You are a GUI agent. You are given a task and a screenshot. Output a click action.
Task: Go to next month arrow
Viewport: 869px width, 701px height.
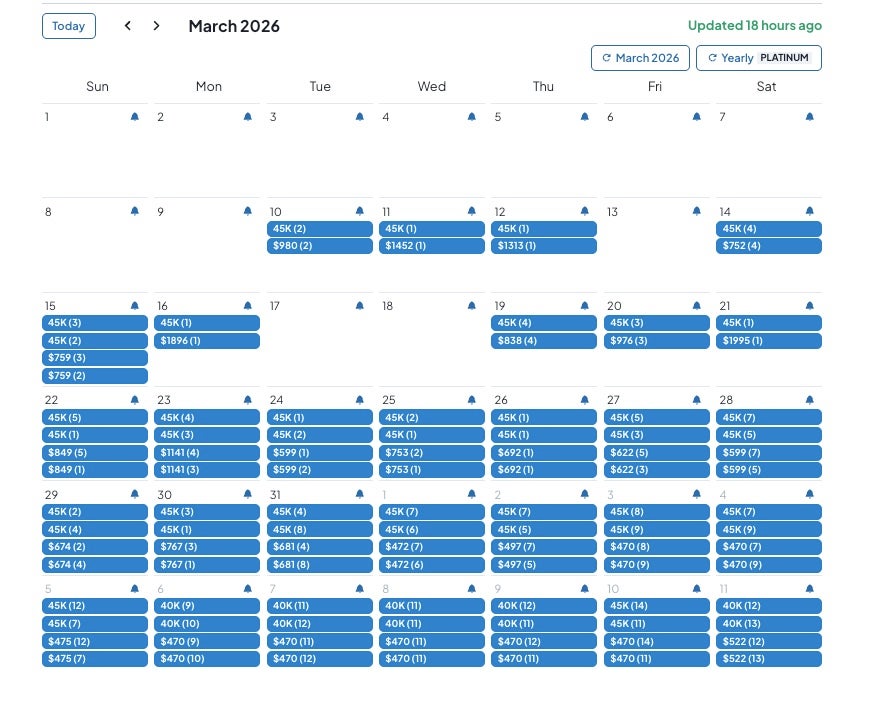(156, 26)
